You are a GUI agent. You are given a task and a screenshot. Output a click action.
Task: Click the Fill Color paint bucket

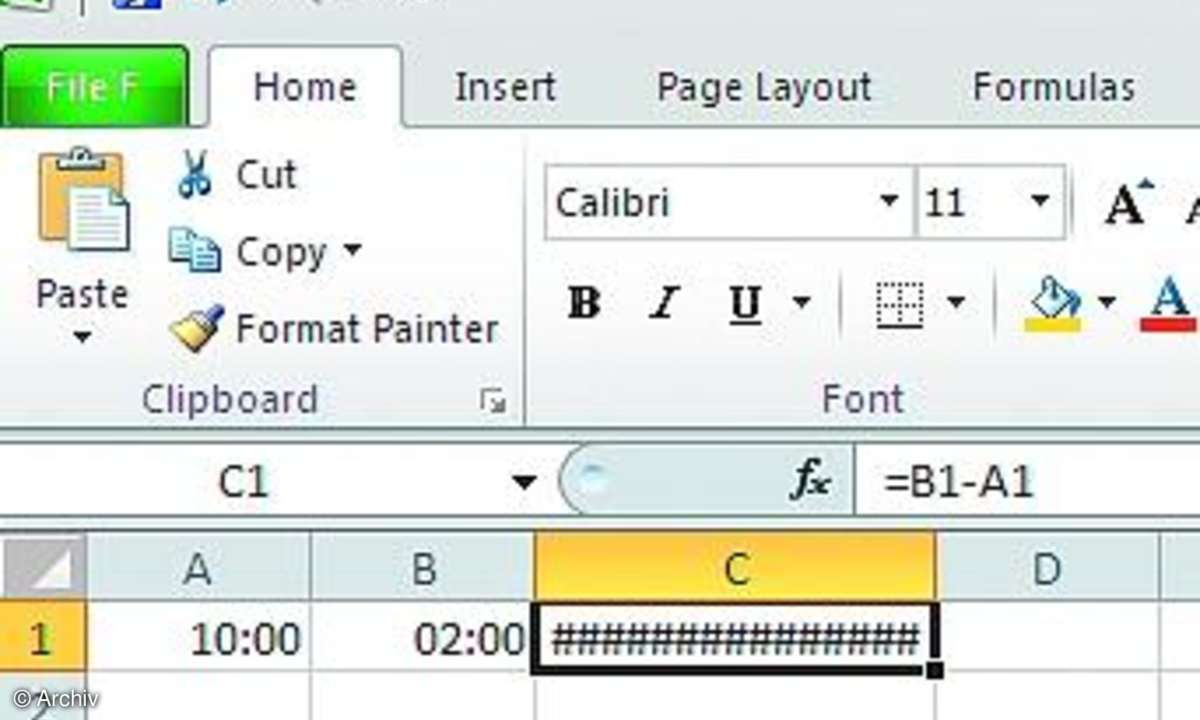coord(1053,303)
